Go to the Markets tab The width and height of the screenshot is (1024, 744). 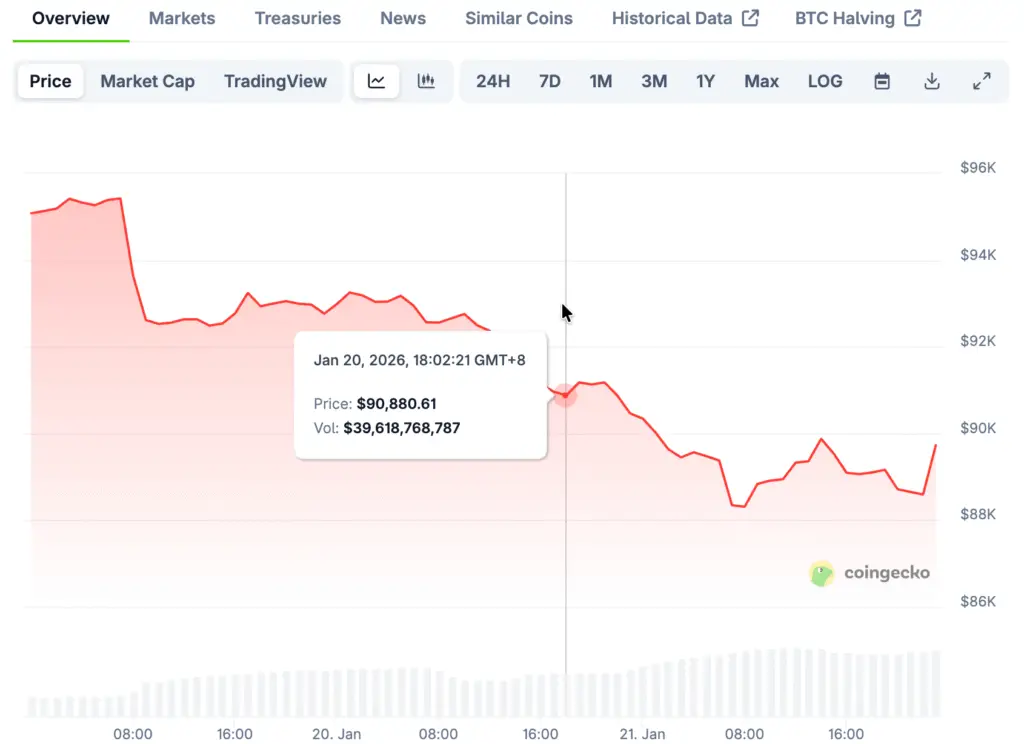click(x=182, y=18)
